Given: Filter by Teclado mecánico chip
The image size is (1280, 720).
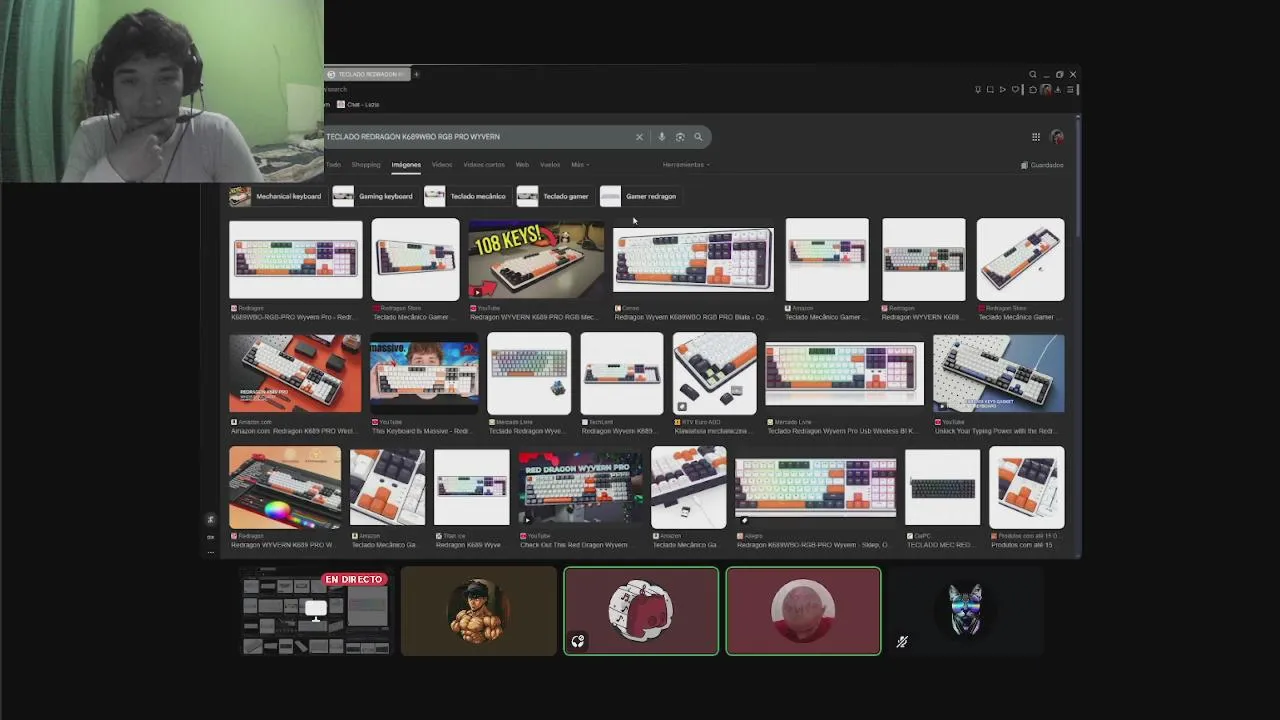Looking at the screenshot, I should click(x=466, y=196).
